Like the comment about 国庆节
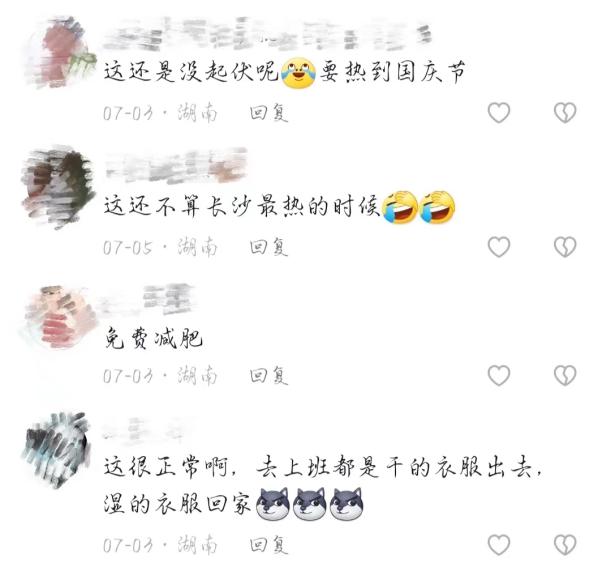 point(499,113)
